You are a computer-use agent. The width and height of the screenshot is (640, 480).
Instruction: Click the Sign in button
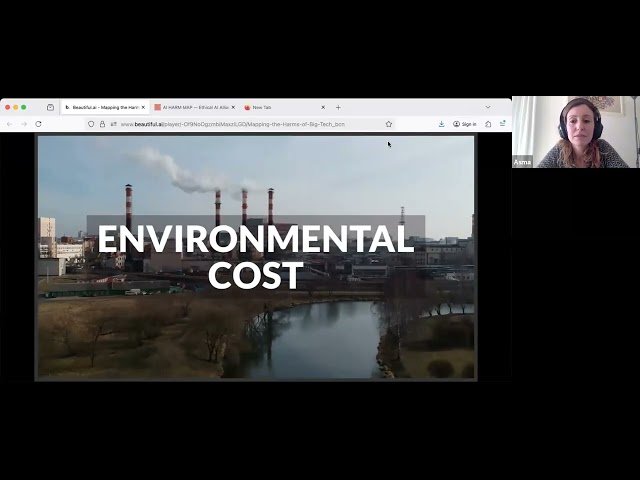[x=465, y=124]
